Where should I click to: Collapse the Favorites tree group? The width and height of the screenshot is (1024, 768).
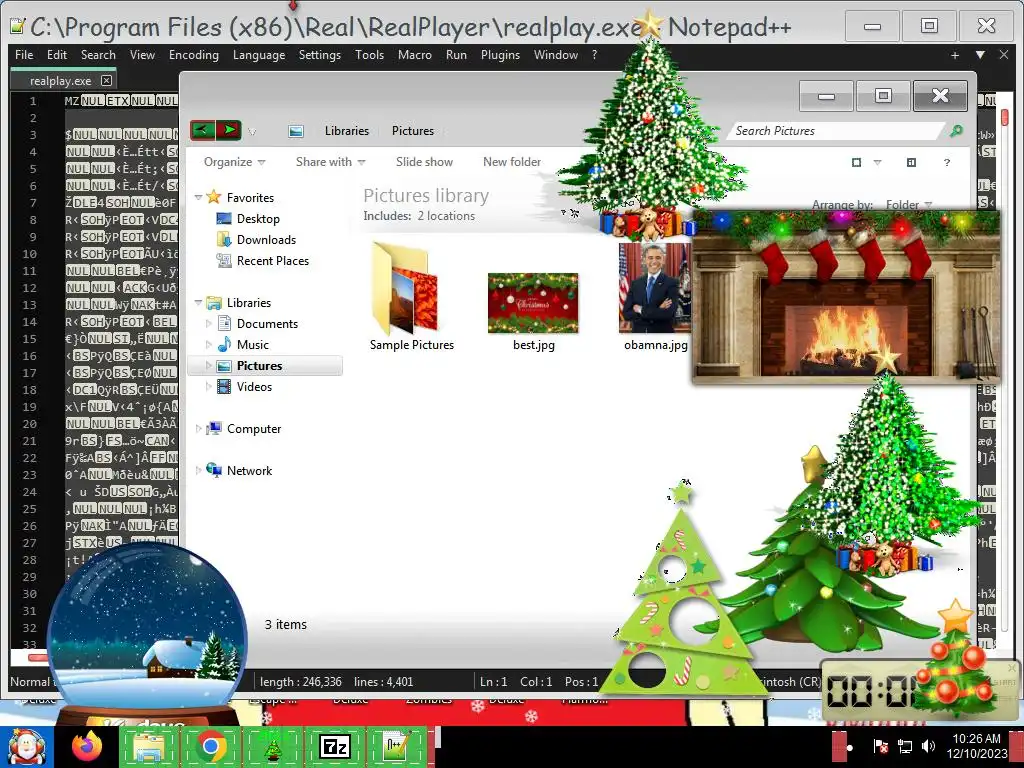click(199, 197)
